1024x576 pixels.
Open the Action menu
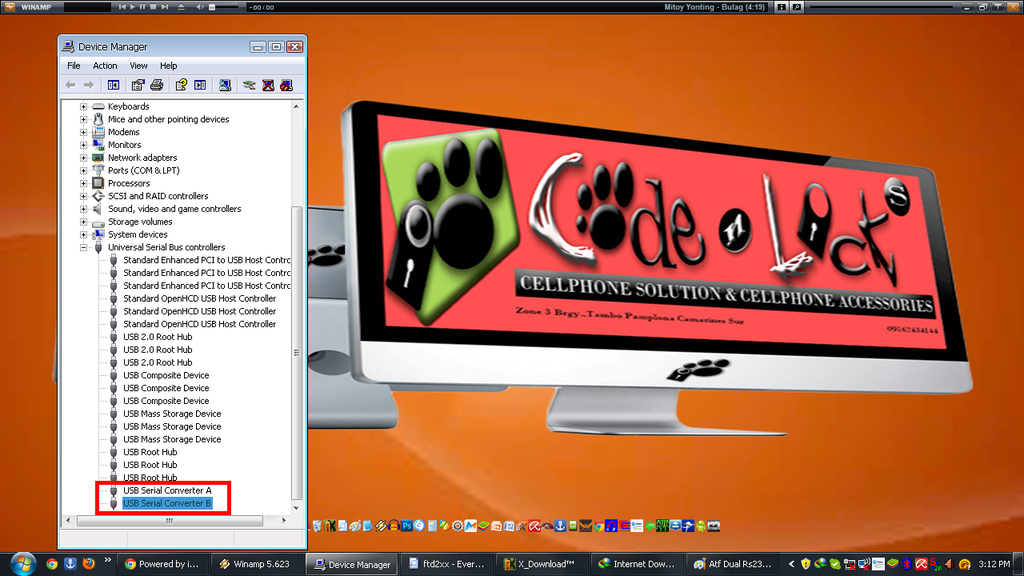[104, 66]
